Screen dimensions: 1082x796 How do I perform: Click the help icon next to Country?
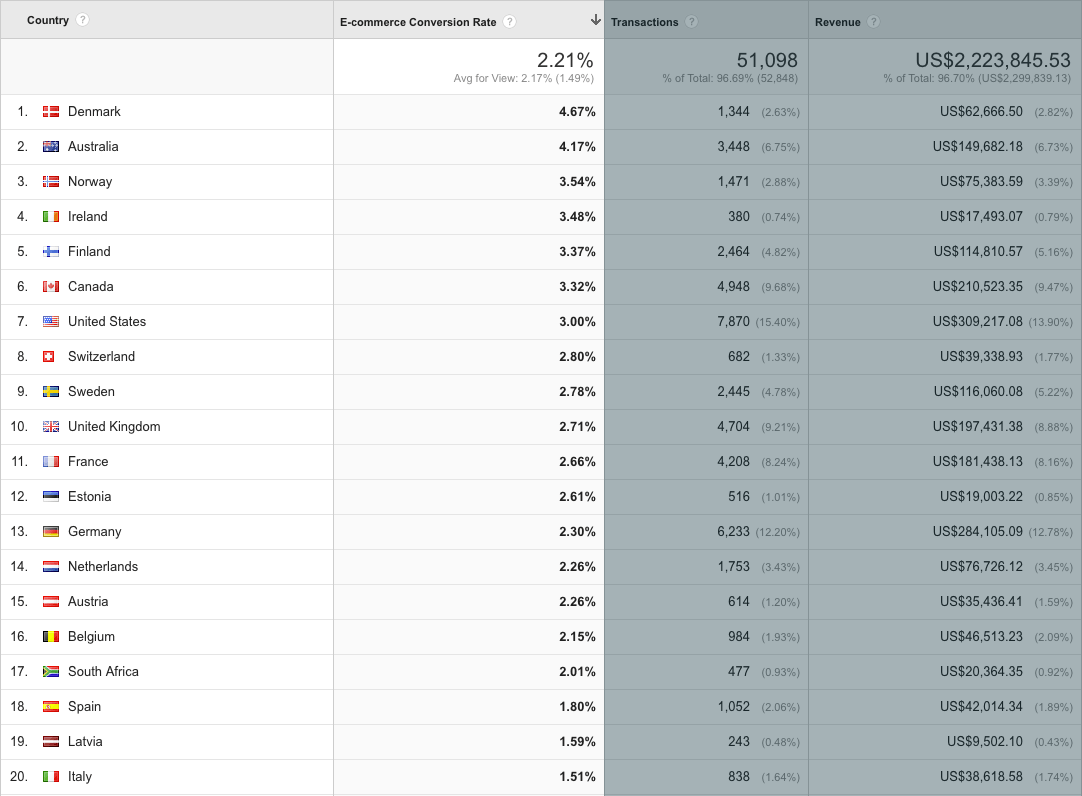(x=82, y=20)
